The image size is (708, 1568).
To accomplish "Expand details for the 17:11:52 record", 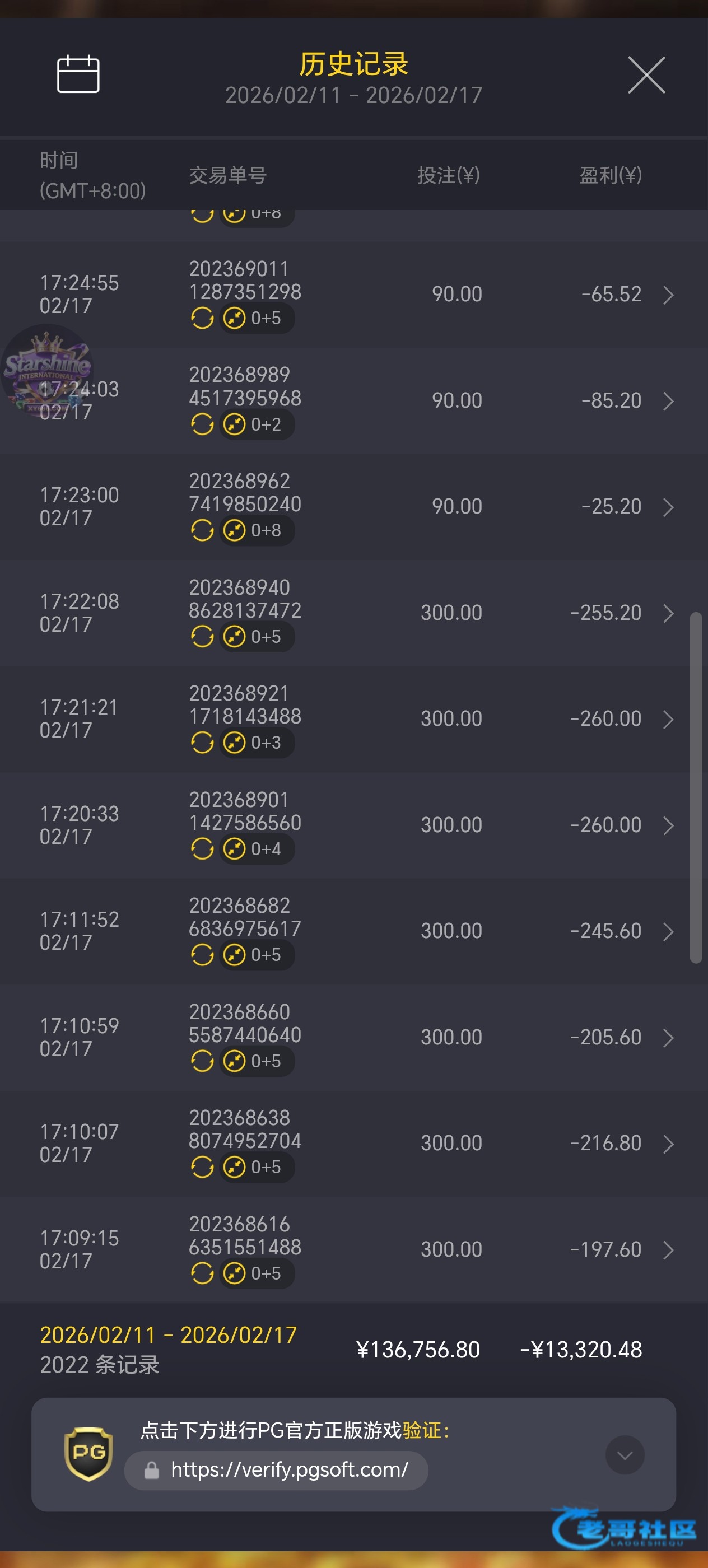I will [x=668, y=931].
